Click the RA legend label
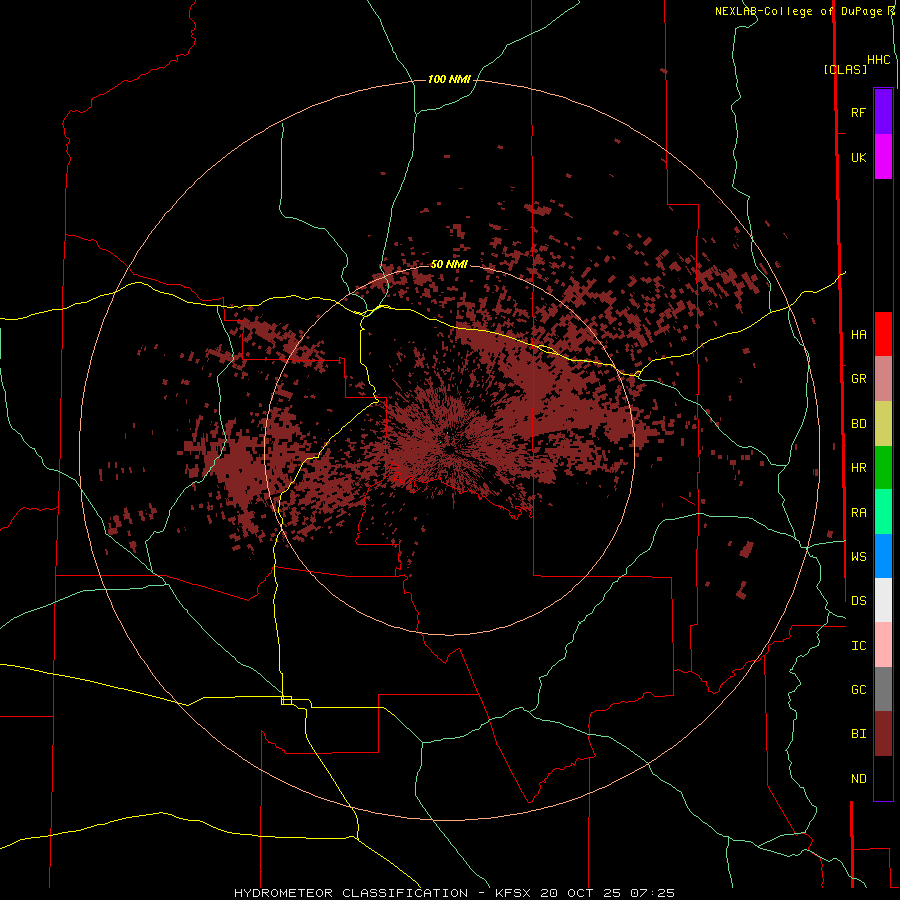 858,513
